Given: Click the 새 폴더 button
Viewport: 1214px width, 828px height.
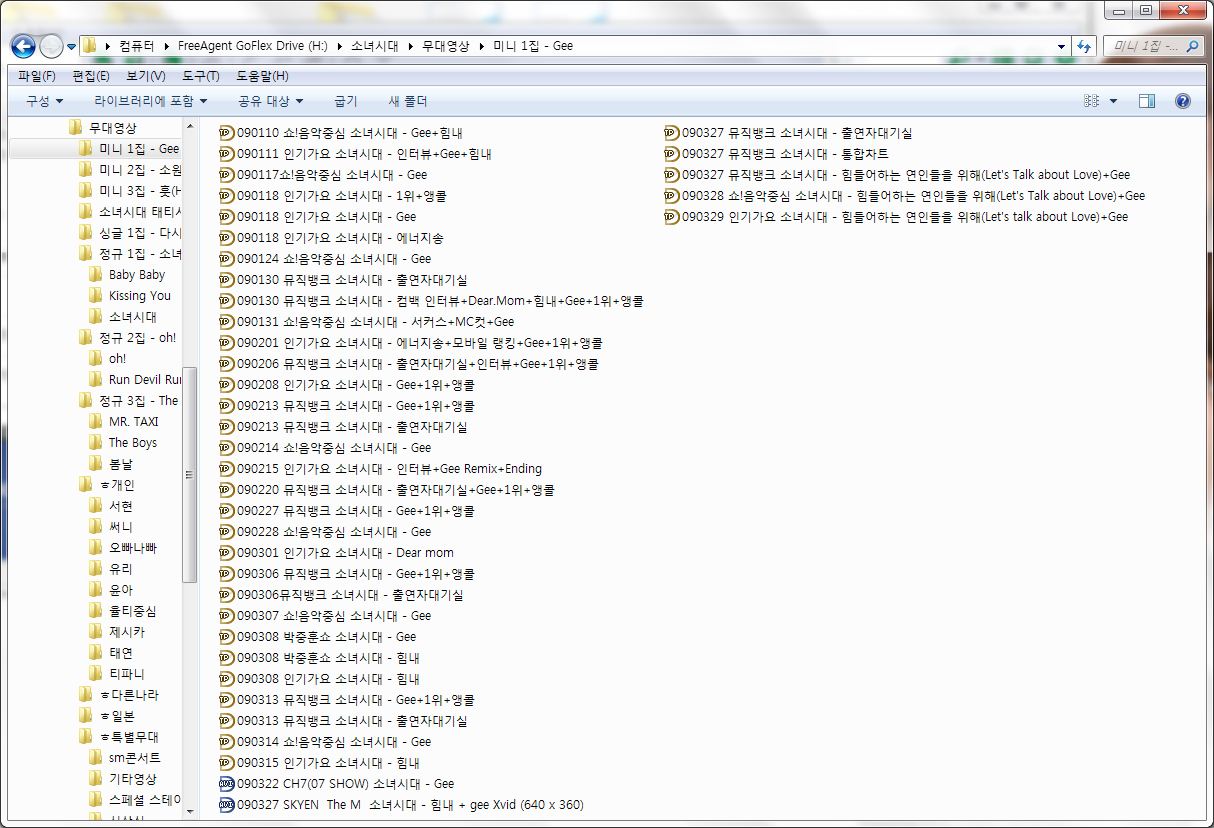Looking at the screenshot, I should (x=410, y=101).
